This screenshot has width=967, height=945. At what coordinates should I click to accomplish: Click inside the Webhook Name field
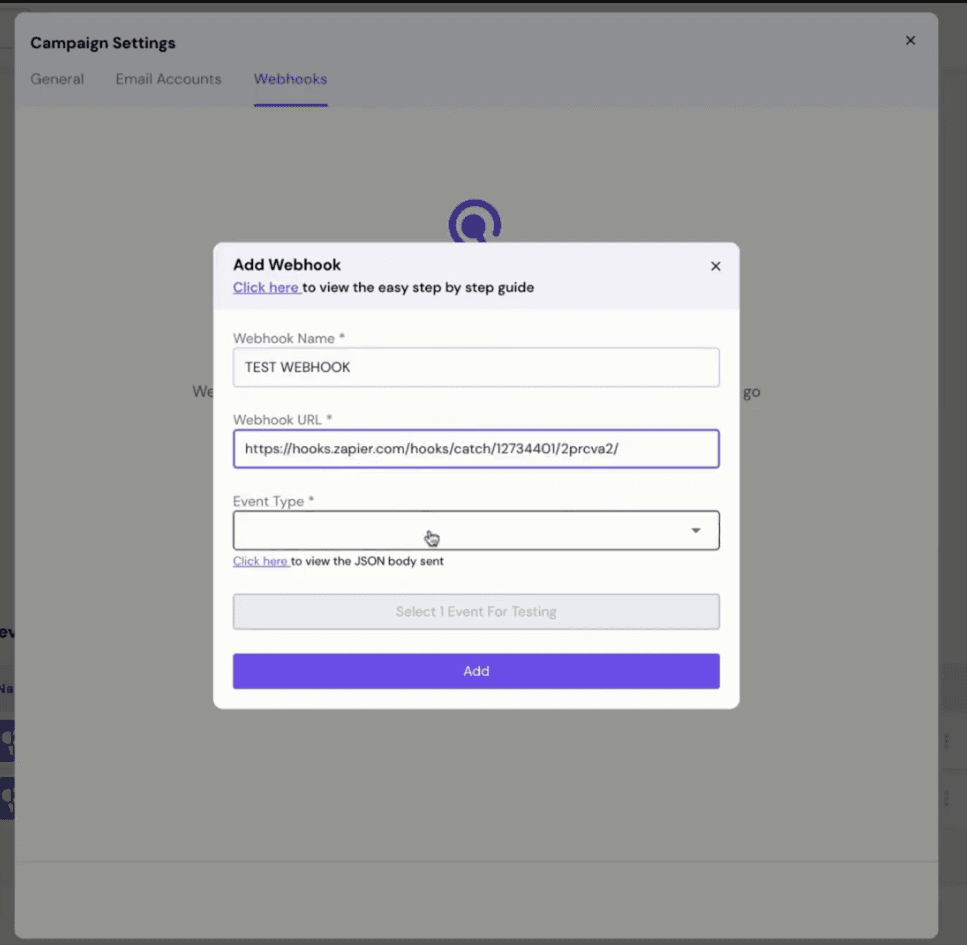476,367
